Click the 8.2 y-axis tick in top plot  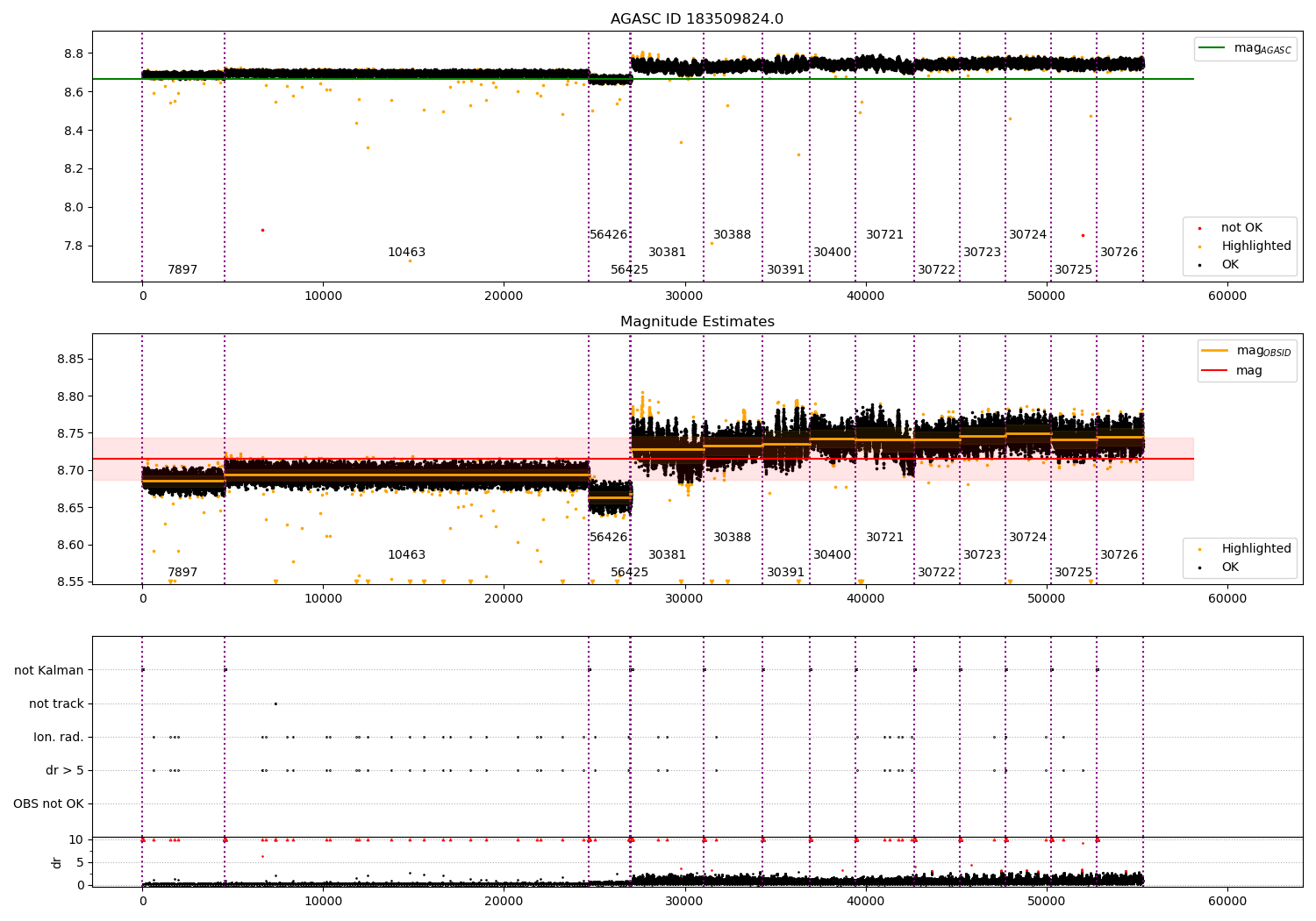74,168
